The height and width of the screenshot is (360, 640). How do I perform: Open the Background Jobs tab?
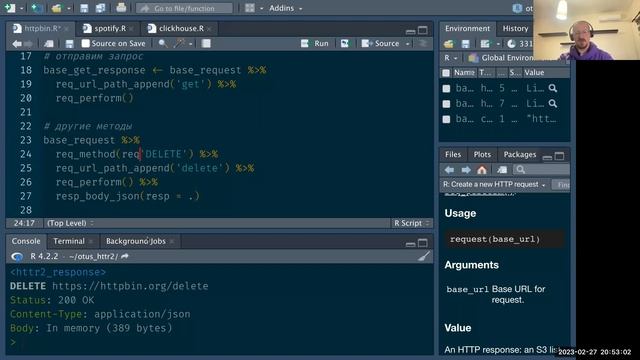pyautogui.click(x=136, y=241)
